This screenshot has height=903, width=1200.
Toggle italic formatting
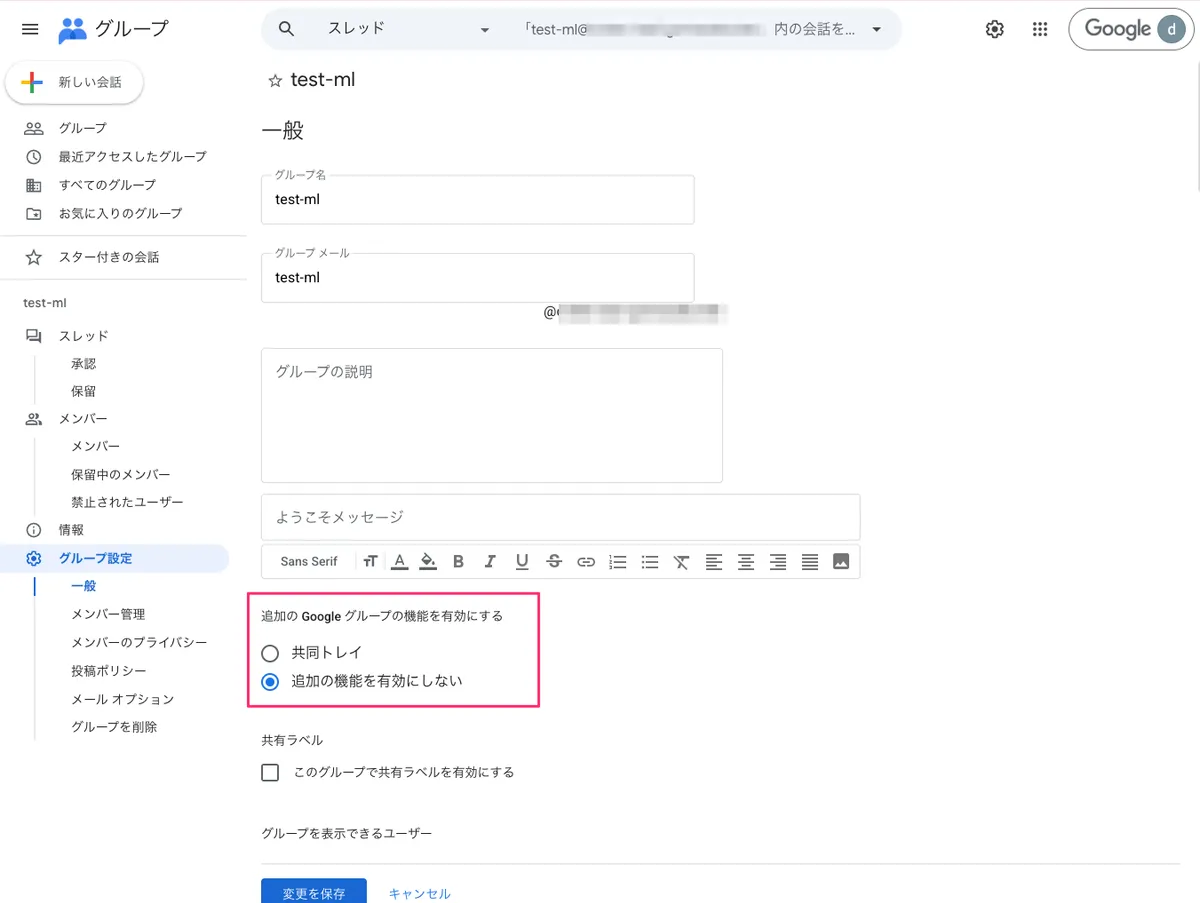(490, 562)
